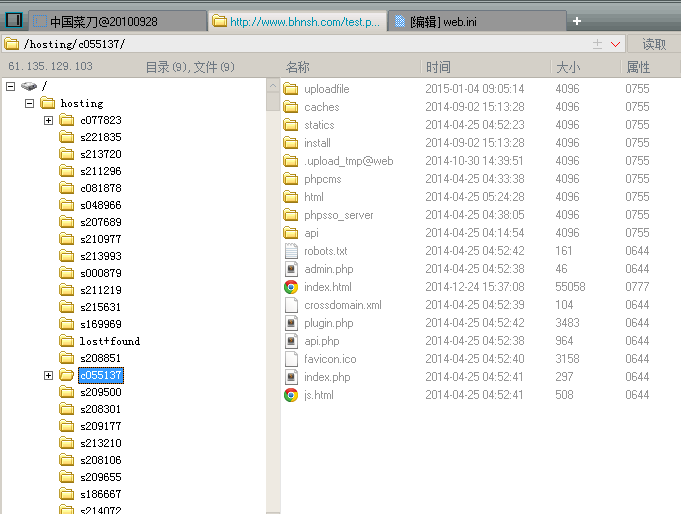
Task: Click the install folder icon
Action: [x=291, y=143]
